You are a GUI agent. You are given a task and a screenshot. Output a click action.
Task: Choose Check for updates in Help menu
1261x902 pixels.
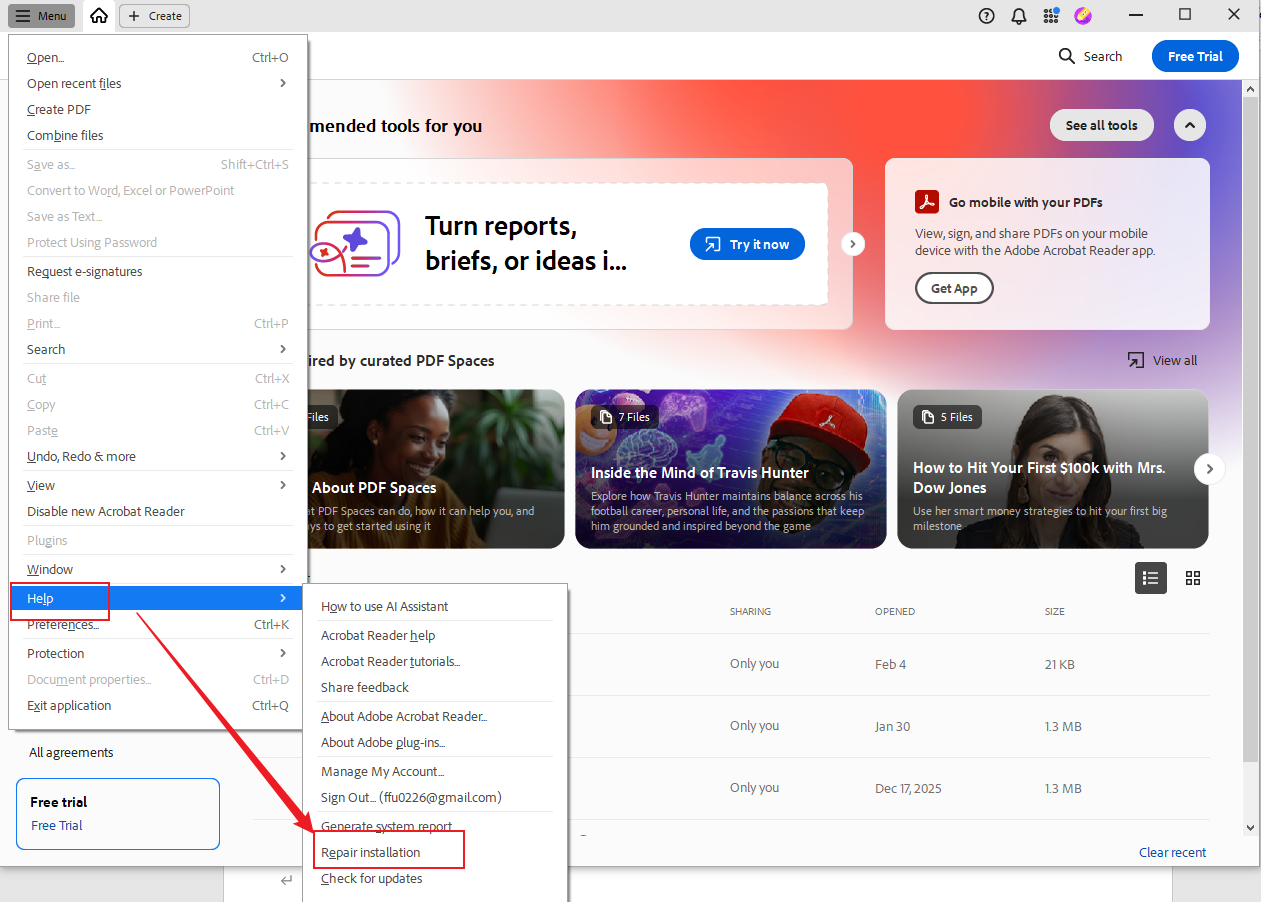[x=371, y=878]
